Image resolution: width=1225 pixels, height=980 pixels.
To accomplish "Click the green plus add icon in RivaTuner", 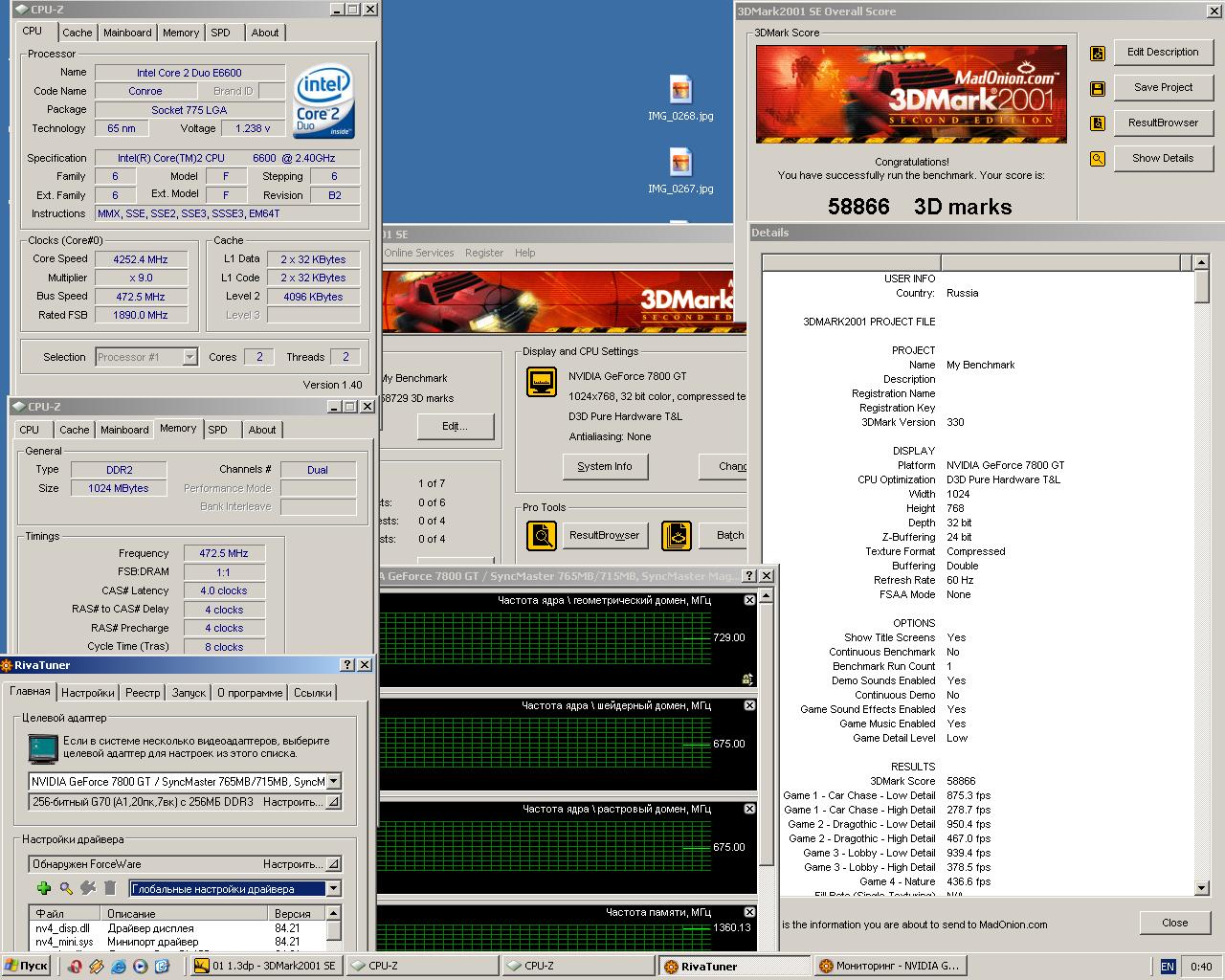I will [x=44, y=888].
